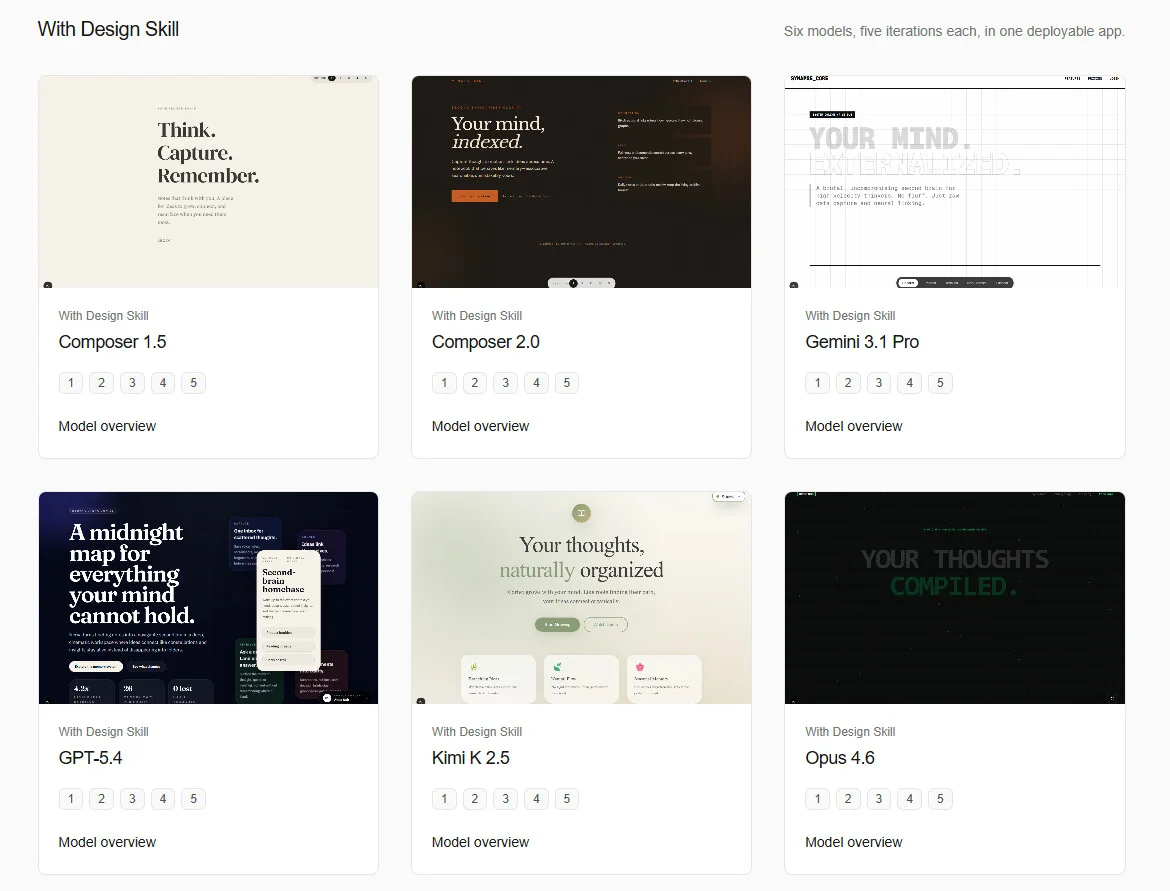Select iteration 3 for GPT-5.4
The image size is (1170, 891).
point(132,799)
